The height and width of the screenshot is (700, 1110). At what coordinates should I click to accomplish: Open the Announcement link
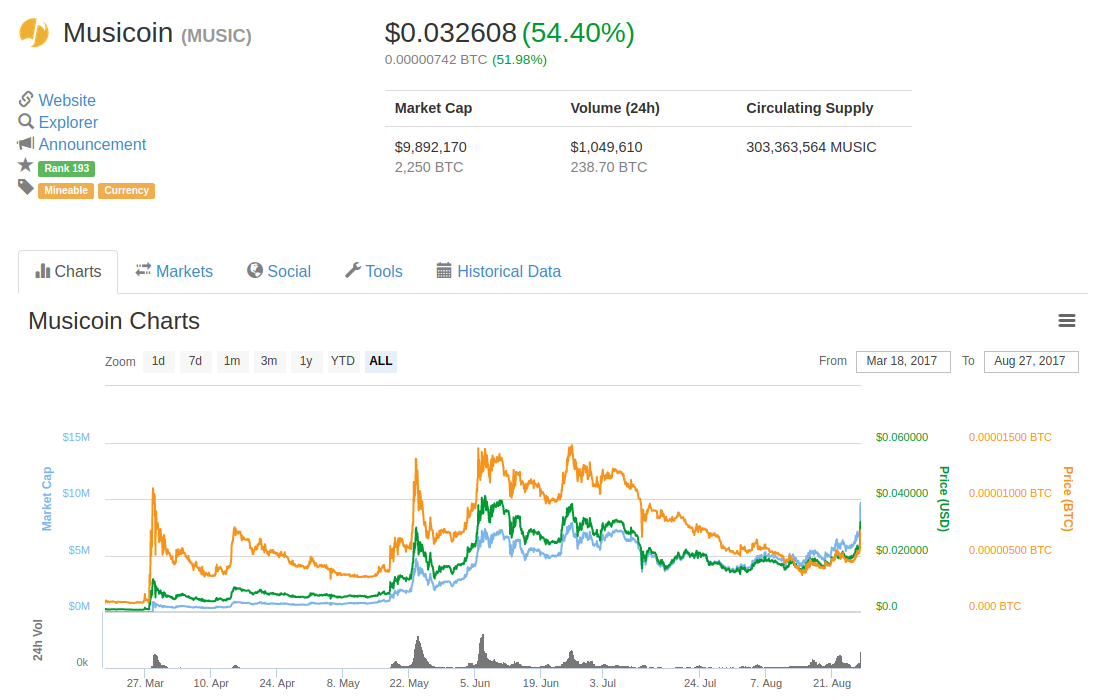click(92, 144)
